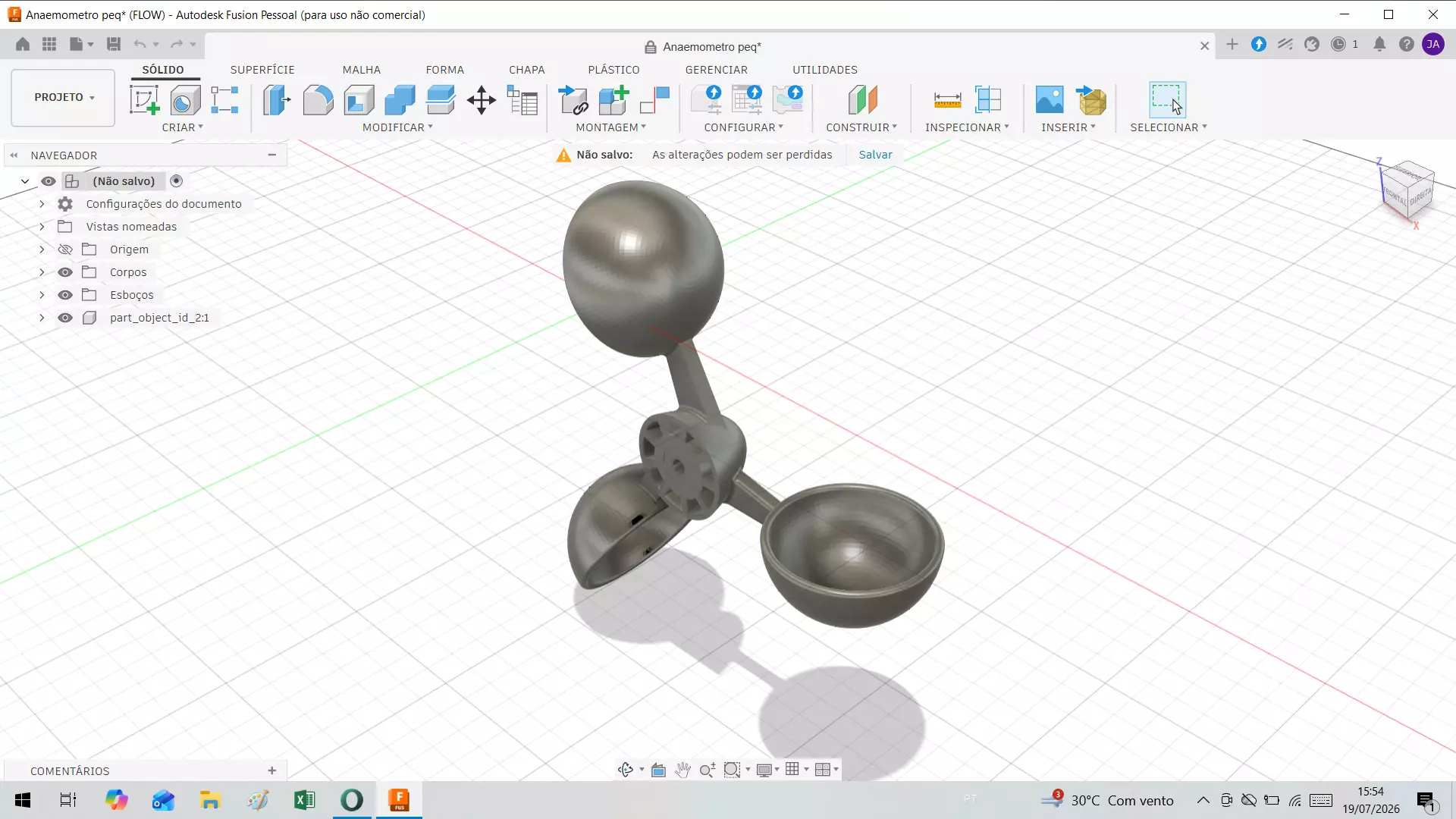Expand the Esboços folder
The image size is (1456, 819).
tap(42, 295)
